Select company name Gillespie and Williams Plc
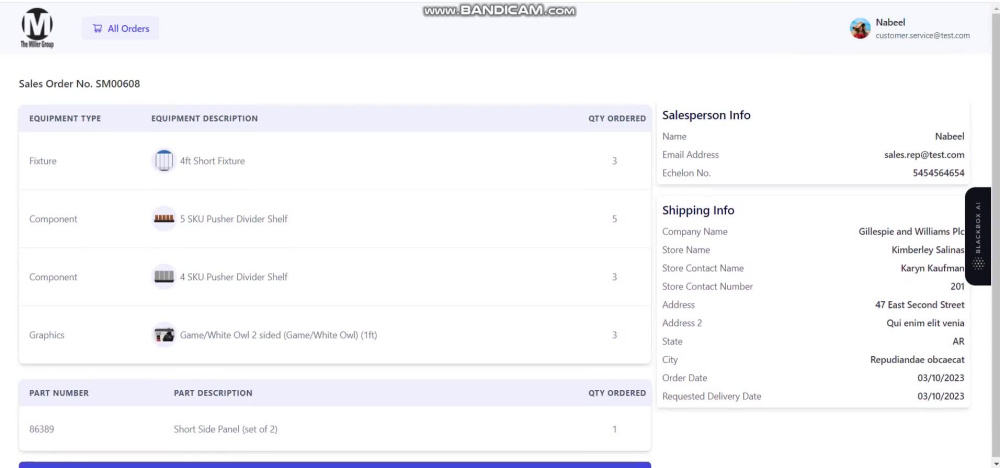 (911, 231)
